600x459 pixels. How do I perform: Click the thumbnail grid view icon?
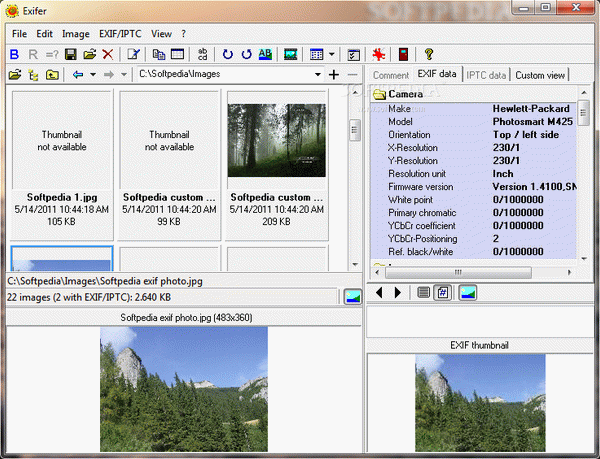tap(316, 55)
